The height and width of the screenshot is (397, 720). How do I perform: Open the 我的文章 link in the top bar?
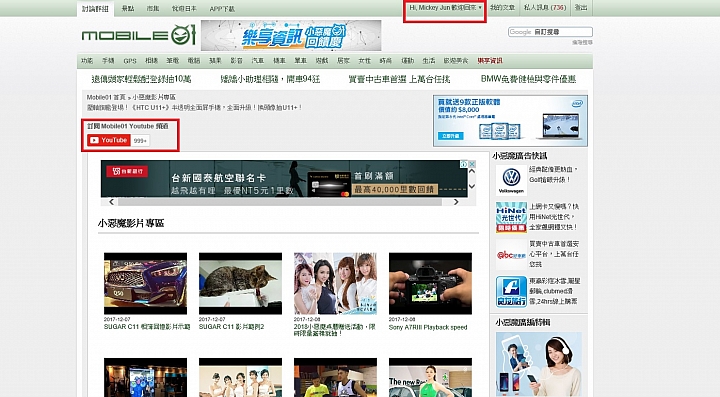coord(502,8)
